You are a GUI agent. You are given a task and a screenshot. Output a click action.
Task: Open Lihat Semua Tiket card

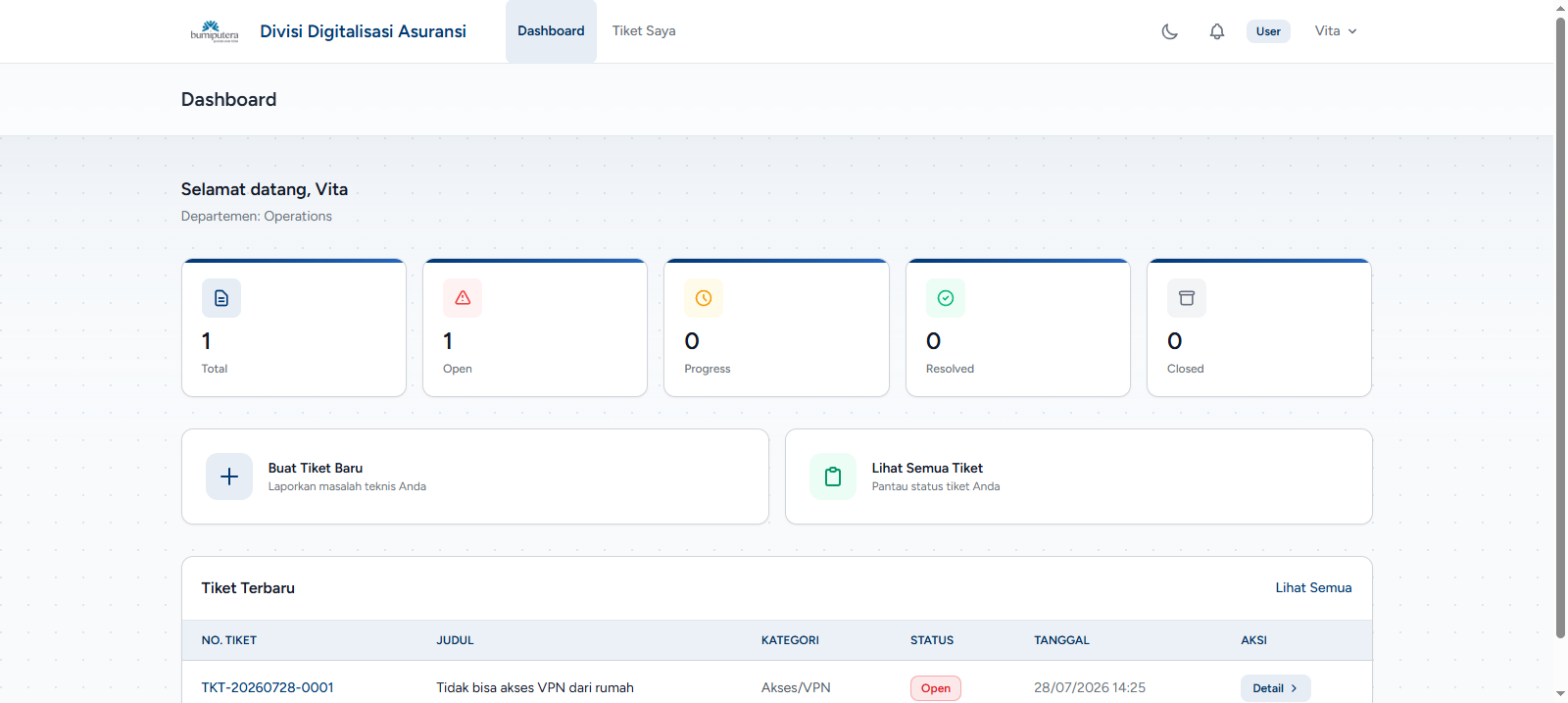(x=1079, y=477)
